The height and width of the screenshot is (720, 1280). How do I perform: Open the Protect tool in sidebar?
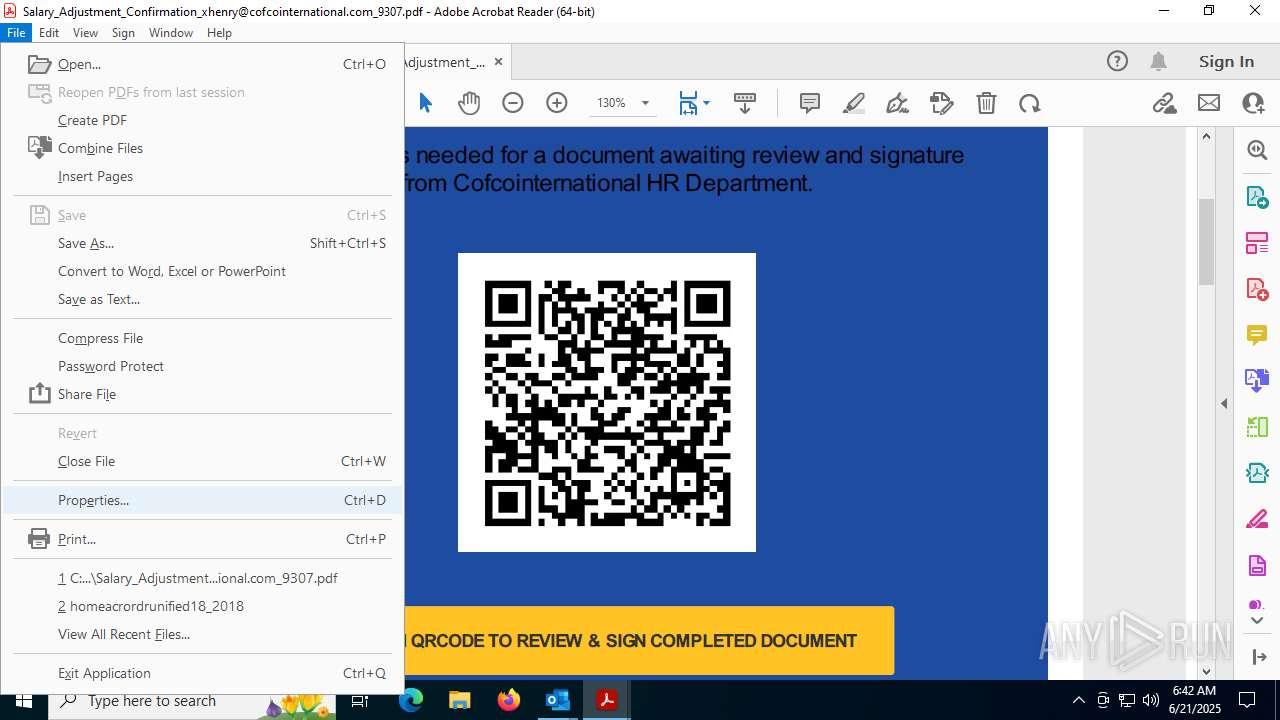tap(1257, 566)
